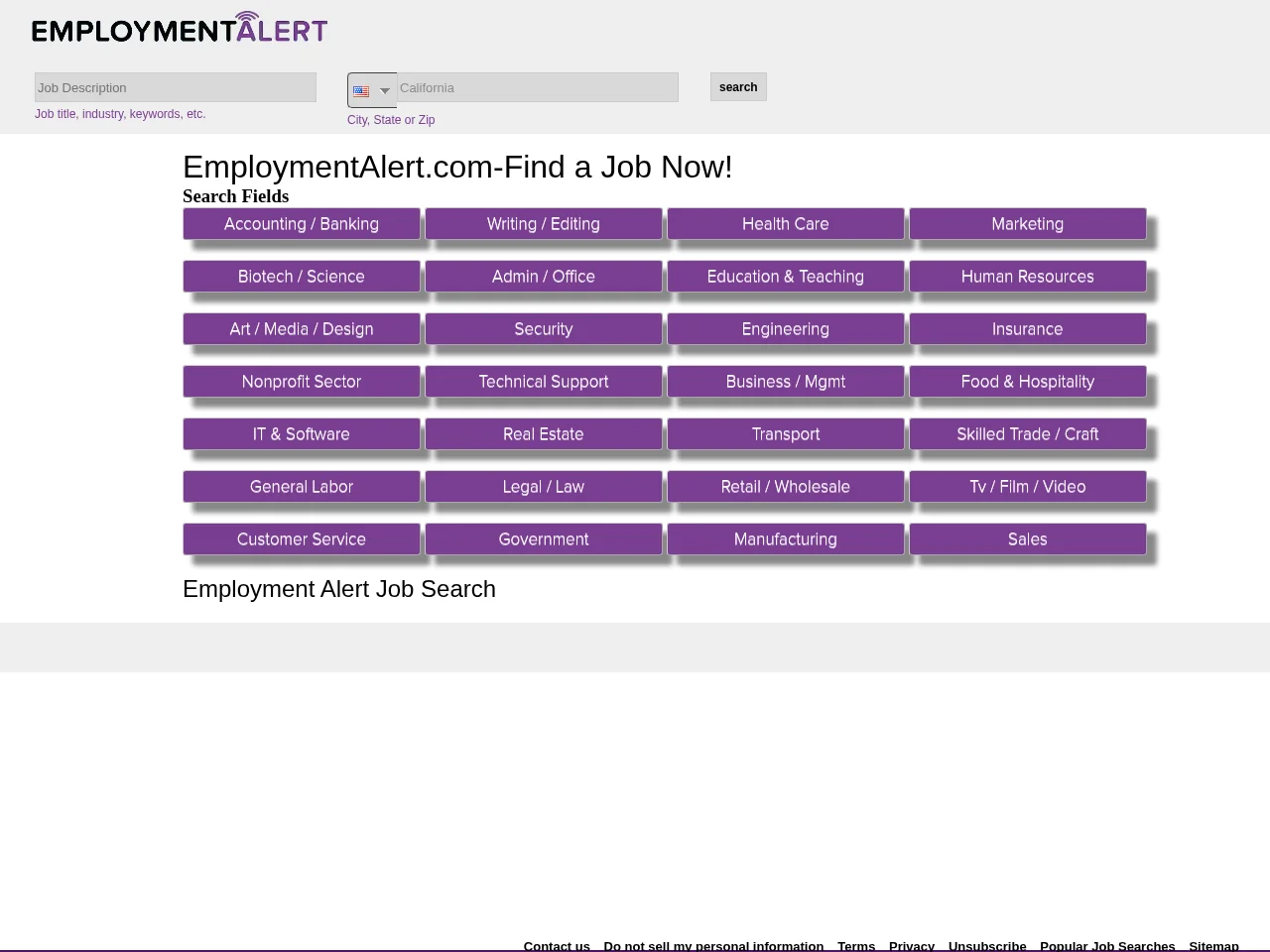1270x952 pixels.
Task: Open Education & Teaching jobs
Action: pos(786,277)
